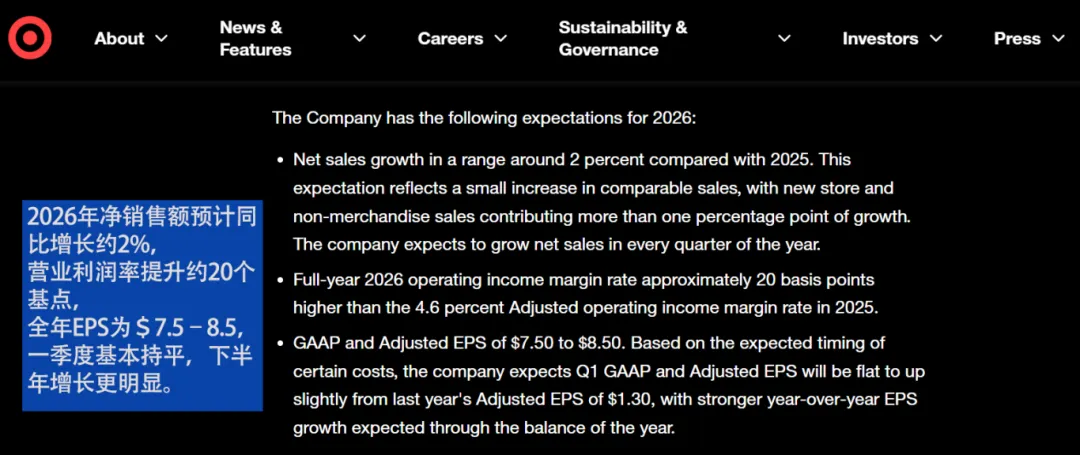Select the News & Features menu label
Screen dimensions: 1080x455
[255, 39]
